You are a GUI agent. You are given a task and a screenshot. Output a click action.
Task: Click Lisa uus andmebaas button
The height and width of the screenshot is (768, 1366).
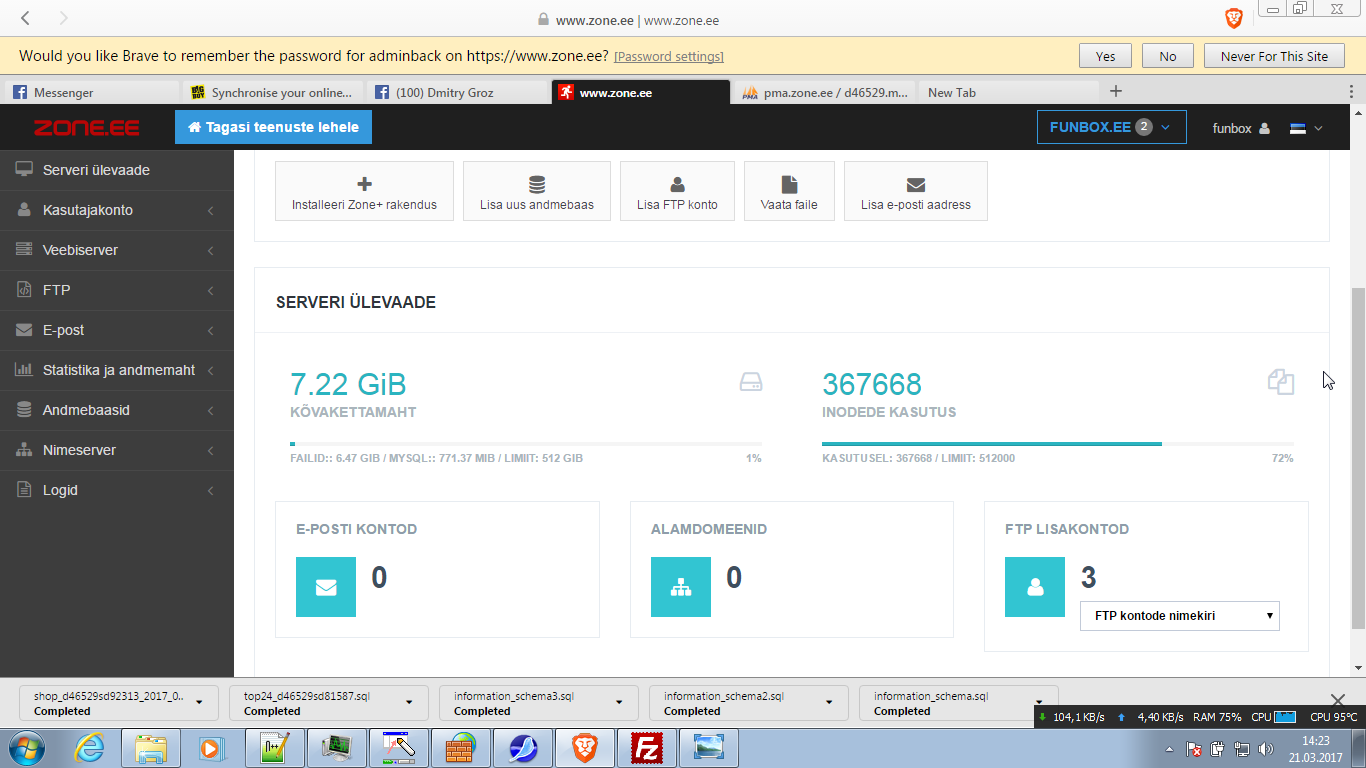click(x=537, y=191)
